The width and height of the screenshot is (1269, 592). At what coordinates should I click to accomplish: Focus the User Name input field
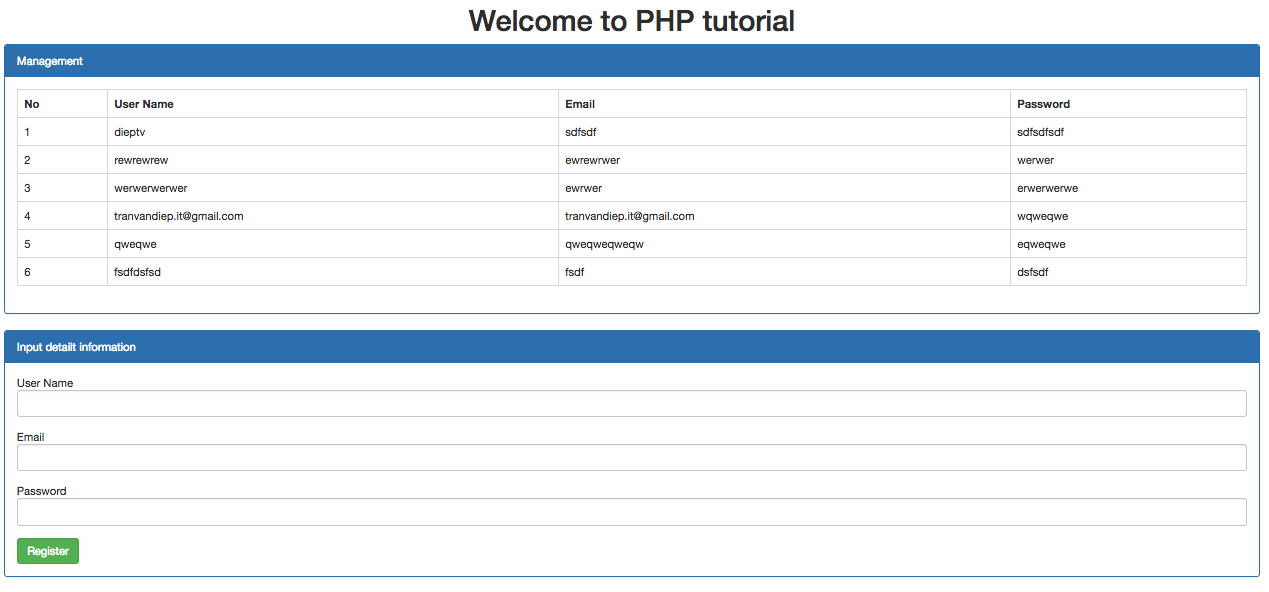tap(631, 404)
